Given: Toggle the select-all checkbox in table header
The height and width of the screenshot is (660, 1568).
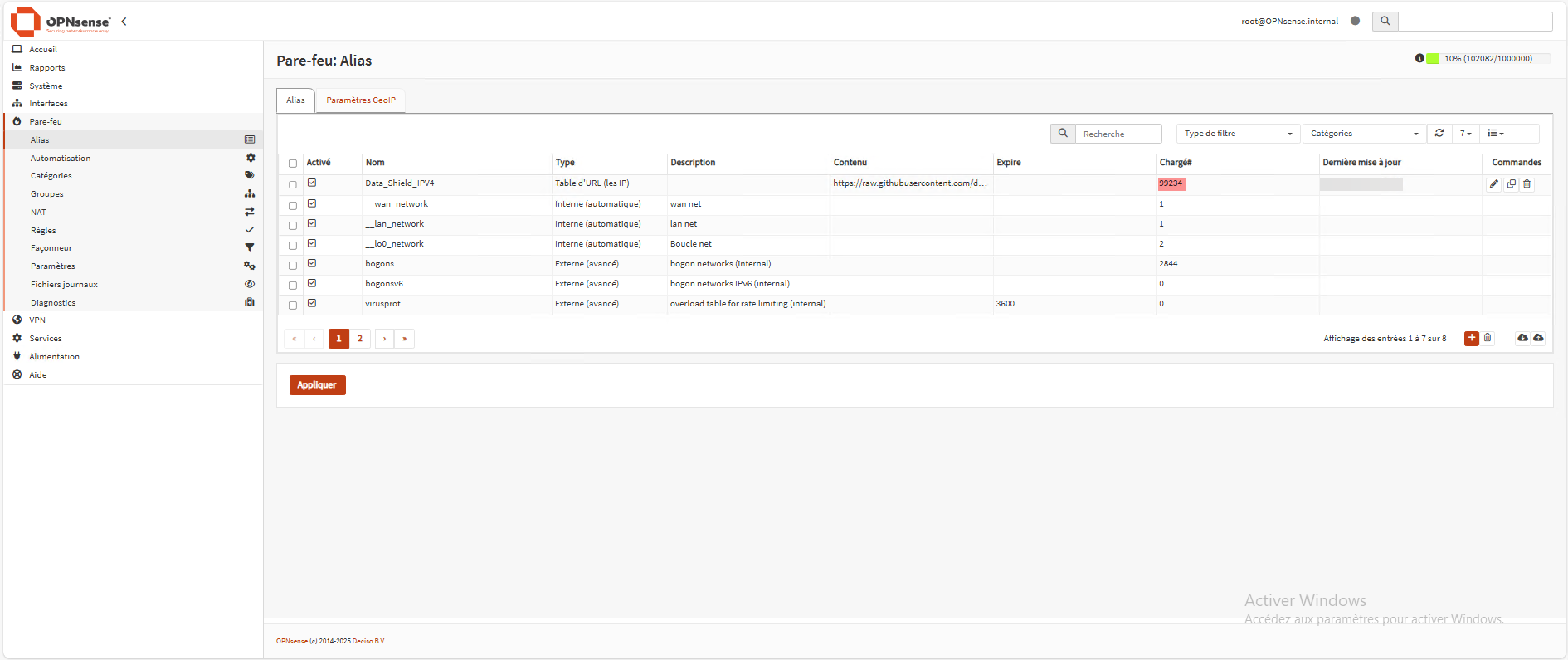Looking at the screenshot, I should [x=293, y=164].
